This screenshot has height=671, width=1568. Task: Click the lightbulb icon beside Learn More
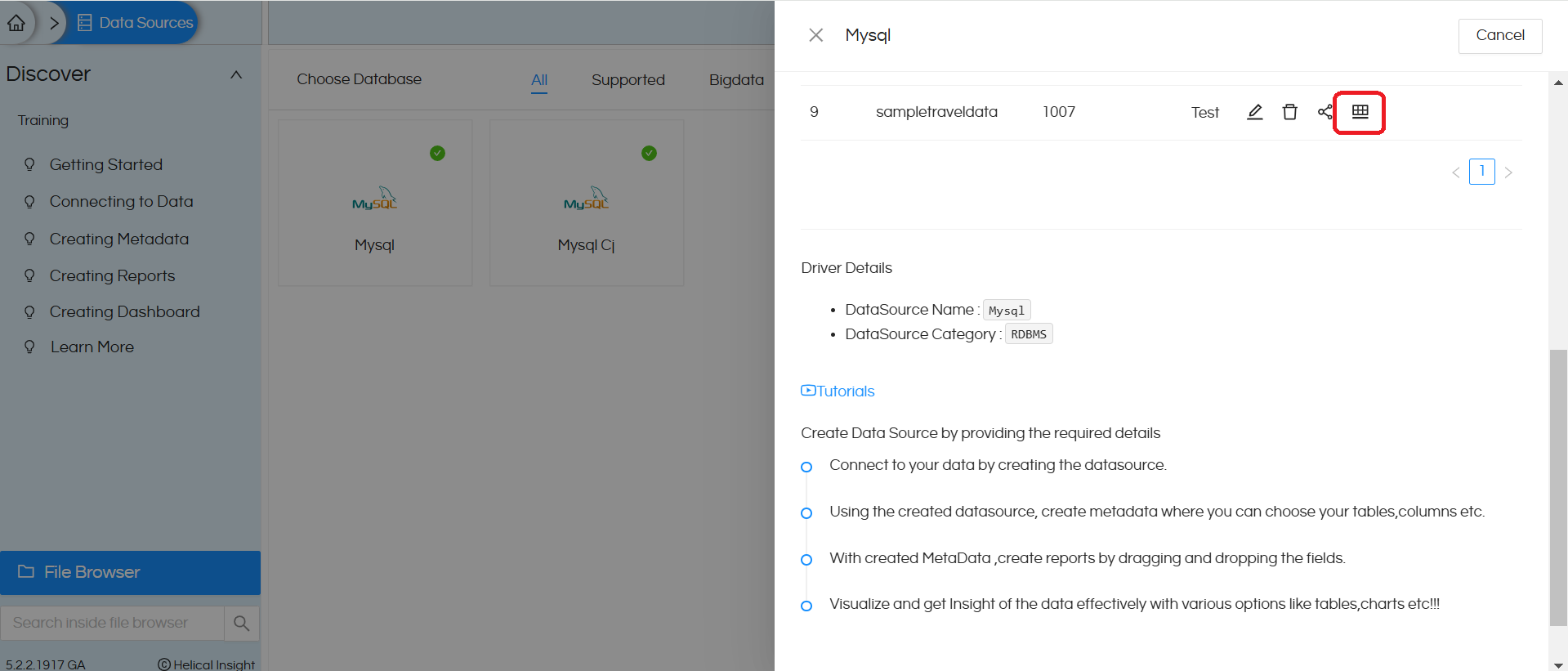tap(29, 347)
